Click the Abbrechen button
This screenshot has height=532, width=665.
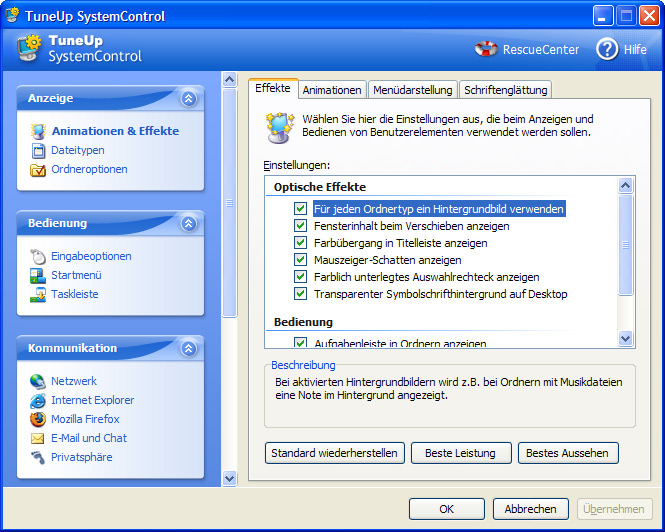[531, 509]
